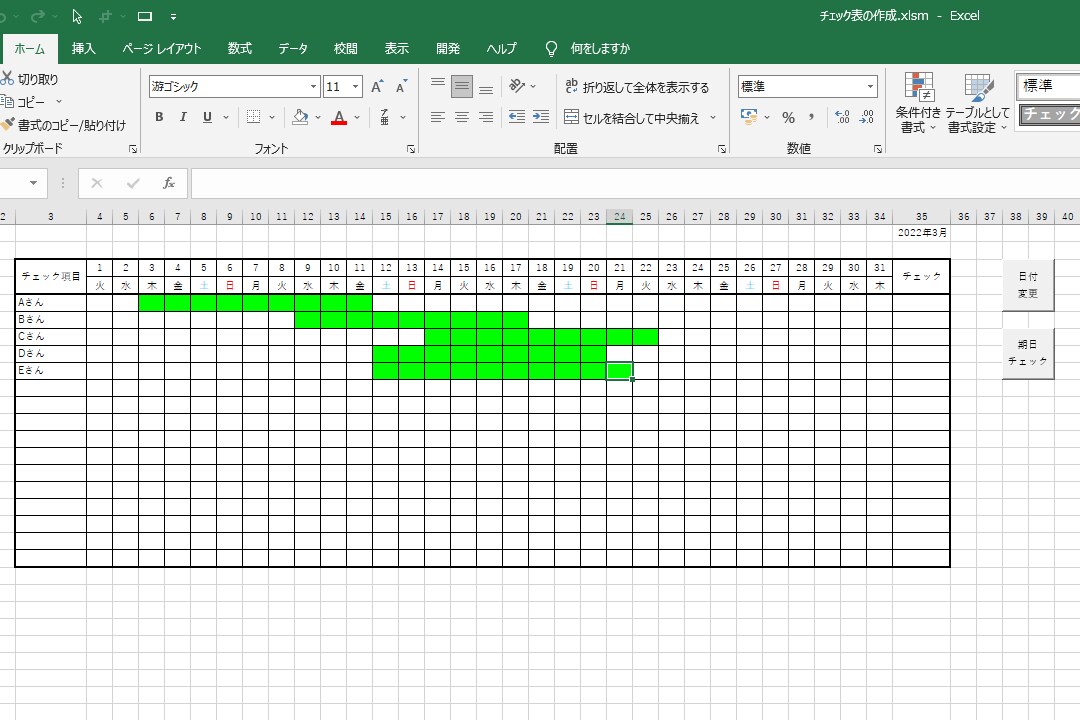Increase font size with the large A
The width and height of the screenshot is (1080, 720).
(x=377, y=86)
